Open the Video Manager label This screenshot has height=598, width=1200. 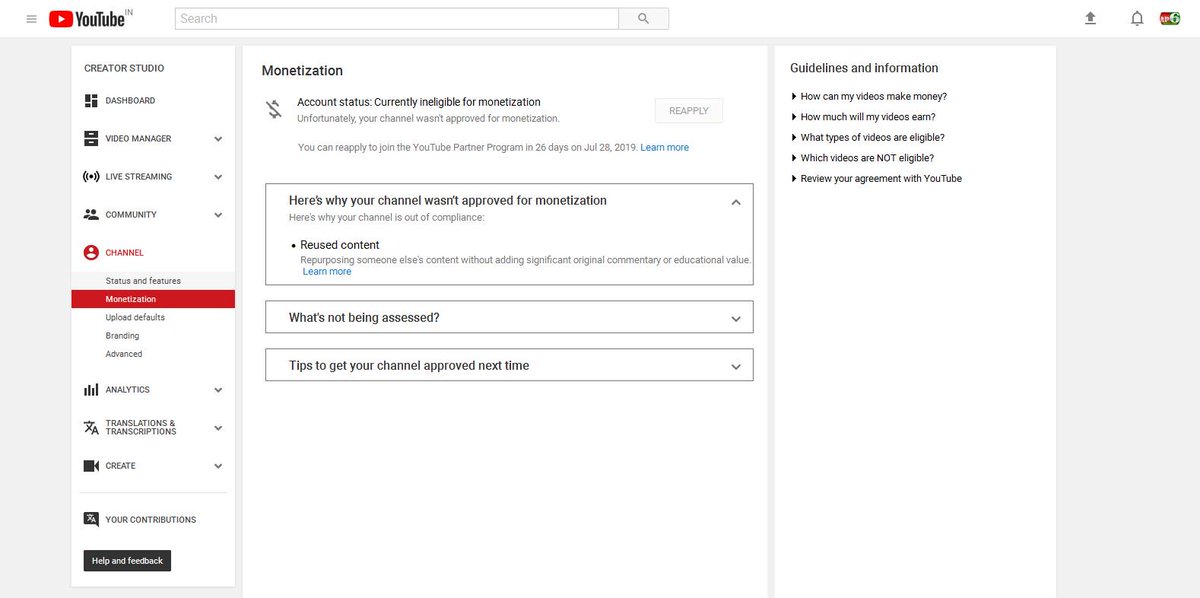point(138,139)
